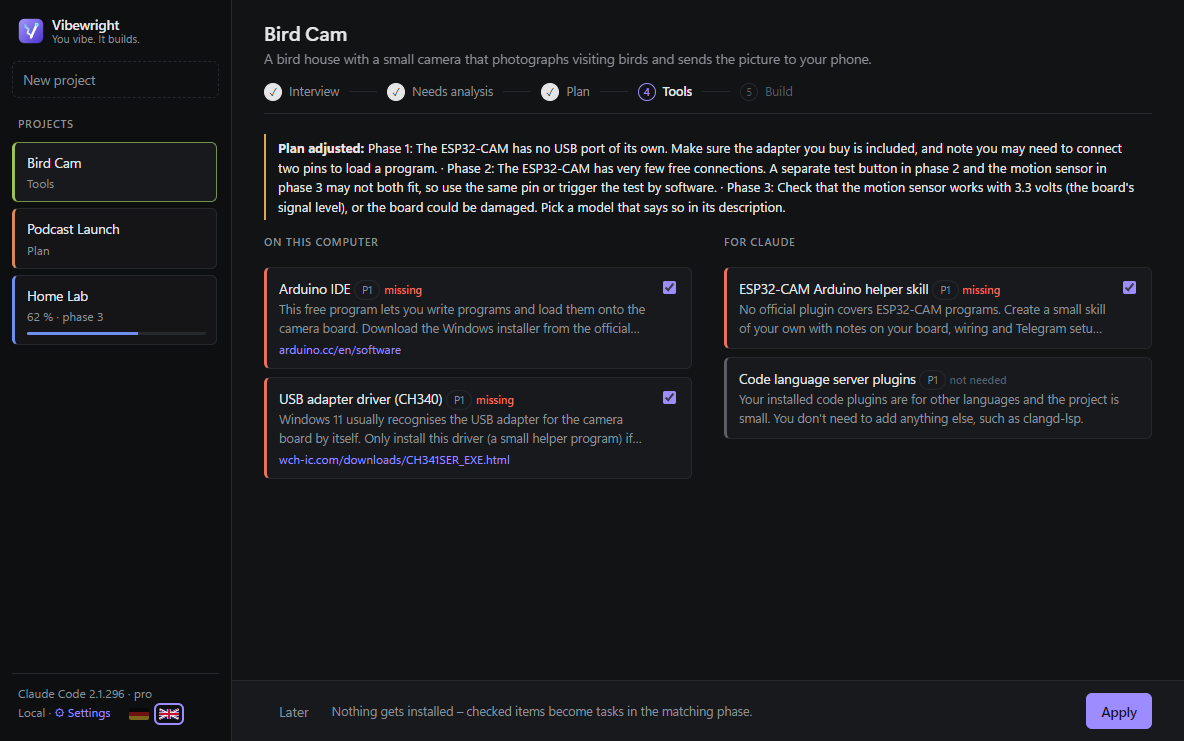Open Settings in the sidebar
Image resolution: width=1184 pixels, height=741 pixels.
click(83, 713)
